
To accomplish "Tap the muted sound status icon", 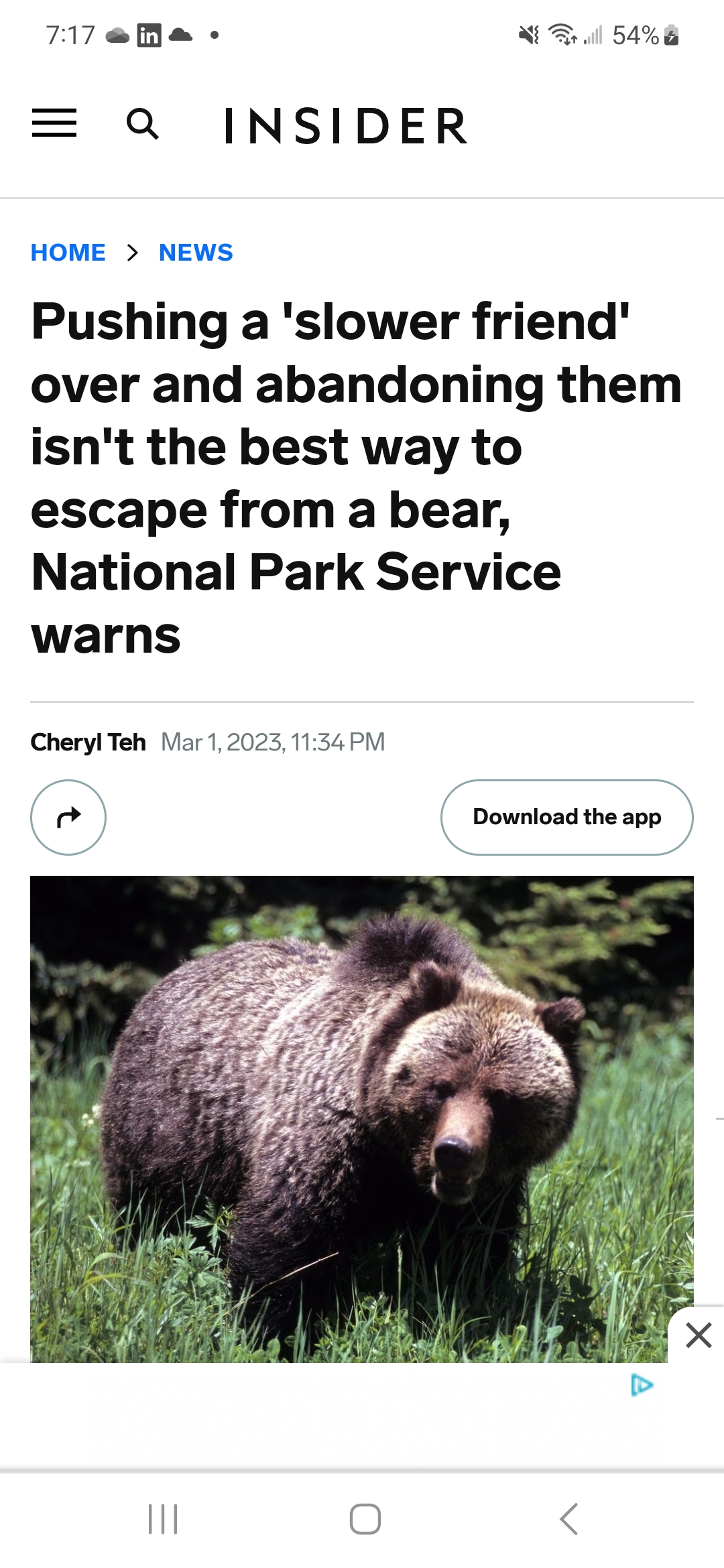I will coord(529,35).
